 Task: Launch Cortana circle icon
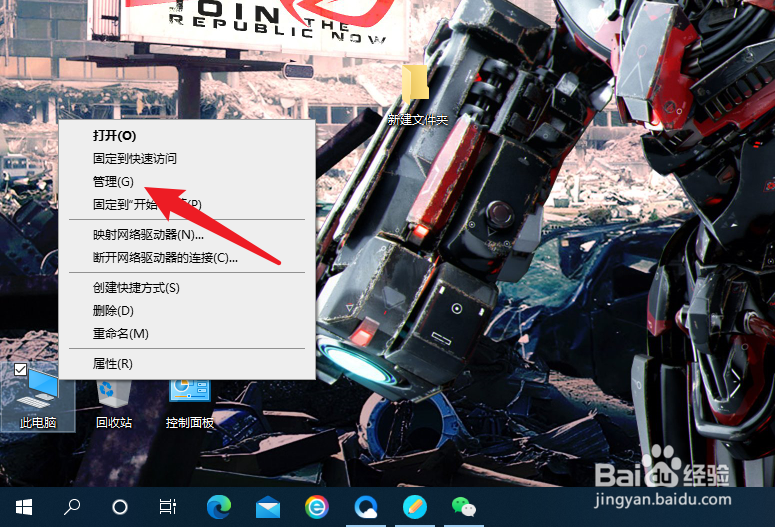coord(120,507)
